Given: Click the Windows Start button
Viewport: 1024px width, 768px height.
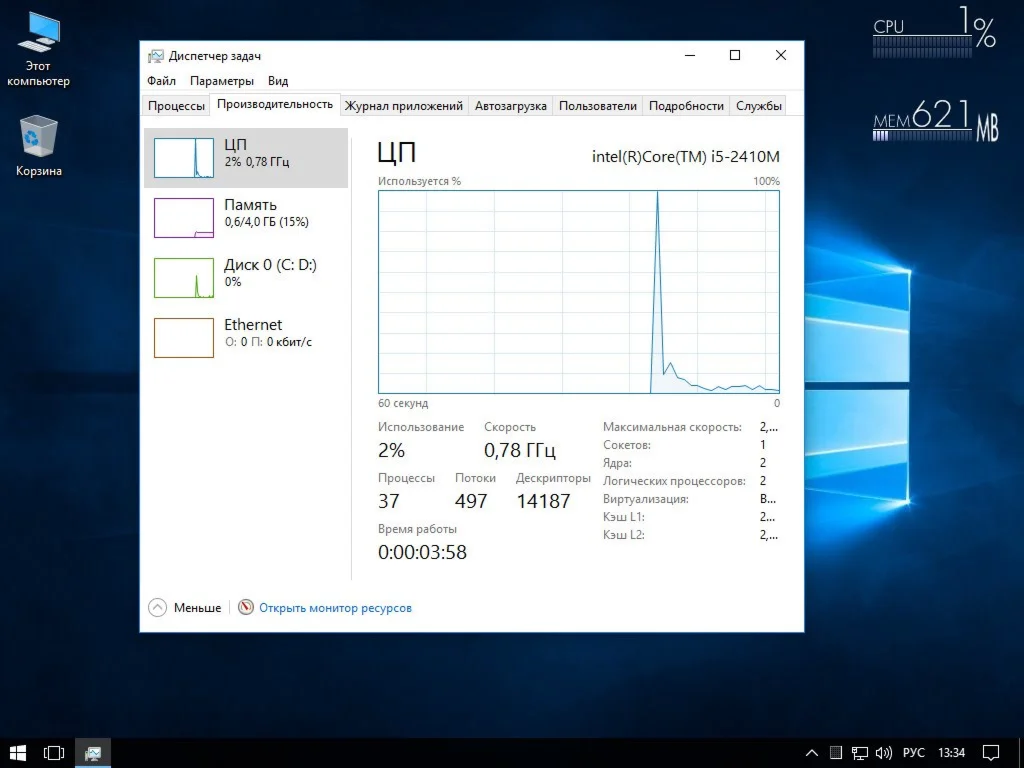Looking at the screenshot, I should [18, 752].
